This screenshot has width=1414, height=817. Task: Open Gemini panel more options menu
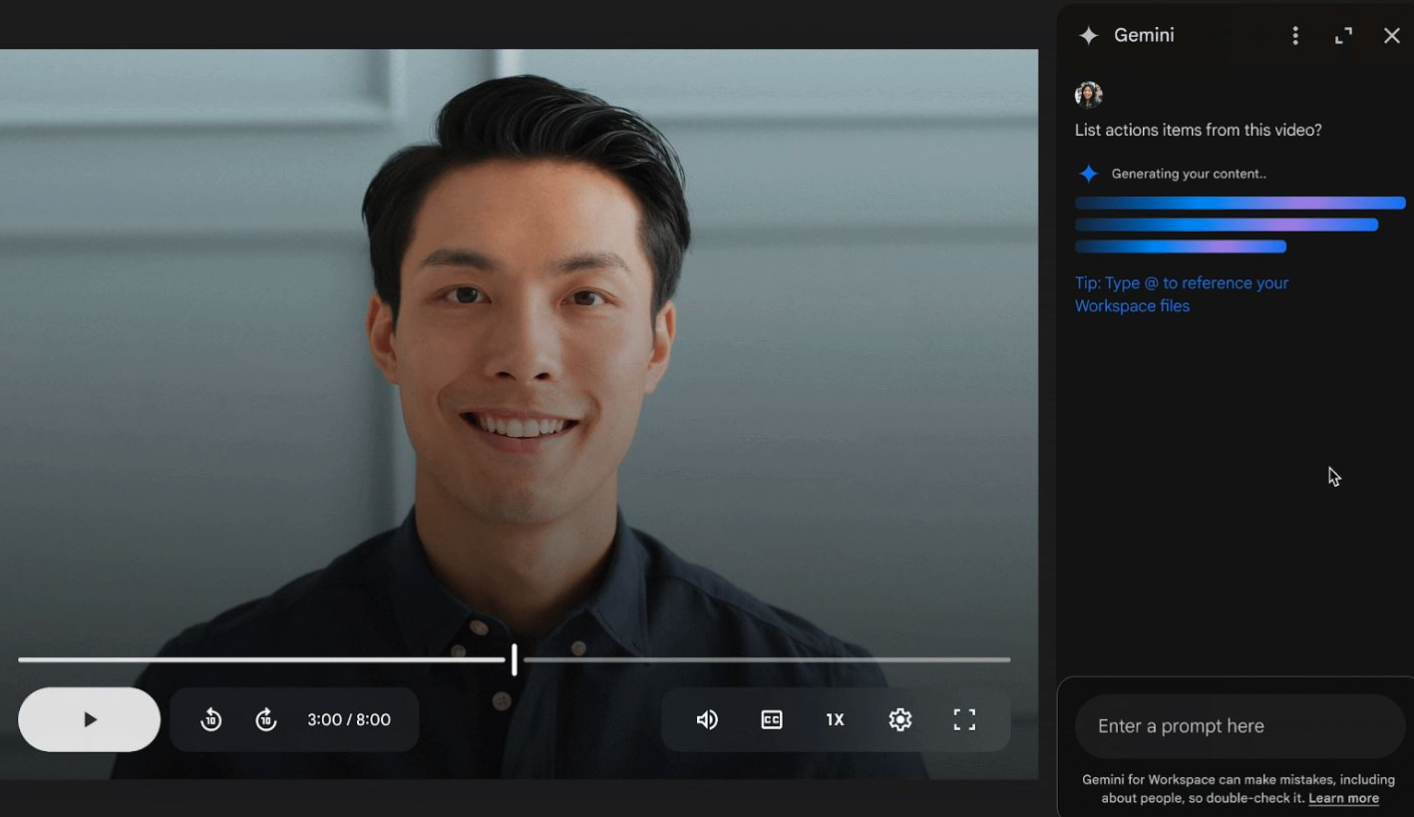coord(1295,36)
